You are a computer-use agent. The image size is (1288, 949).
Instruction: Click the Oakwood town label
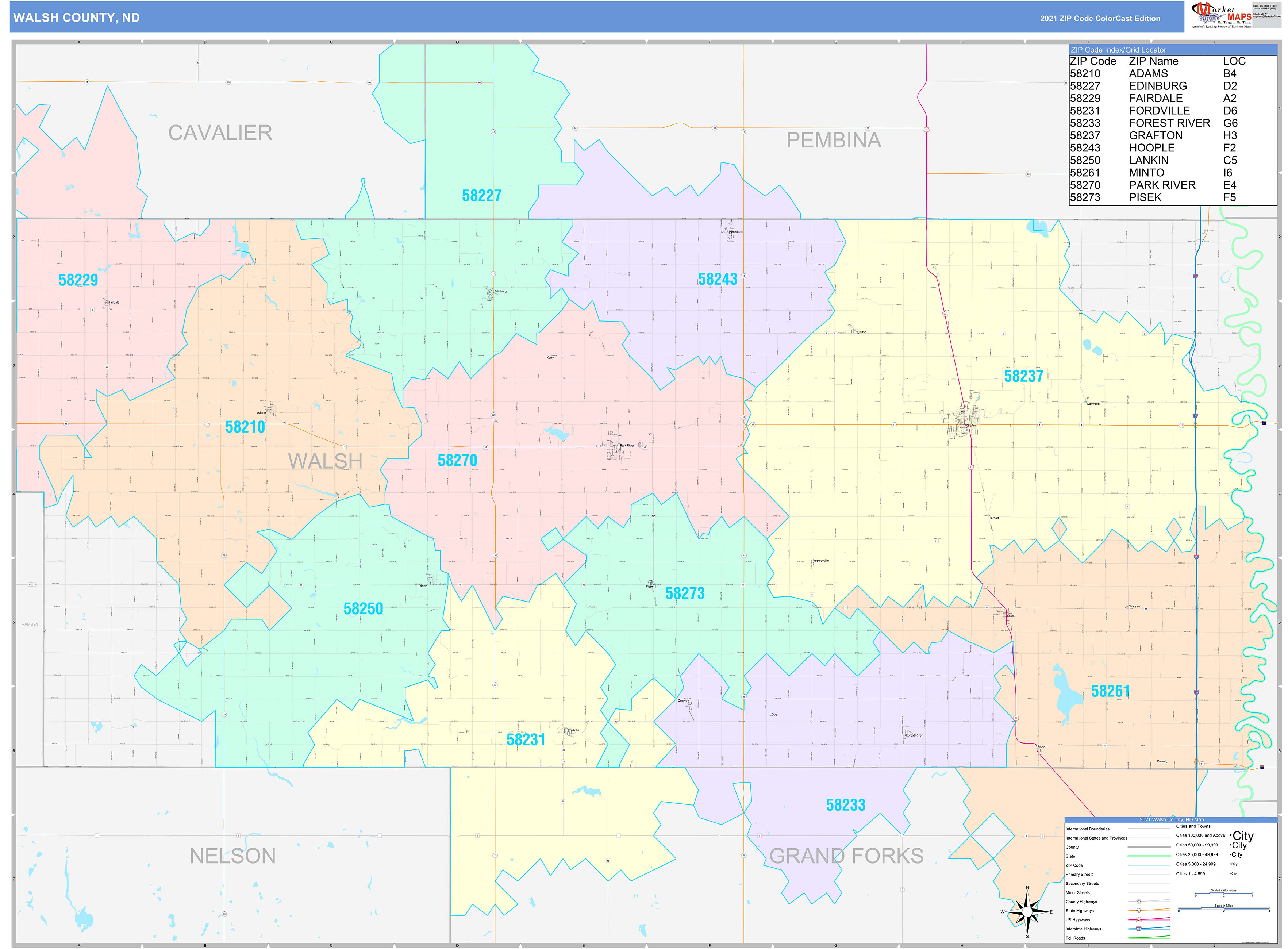click(x=1093, y=404)
